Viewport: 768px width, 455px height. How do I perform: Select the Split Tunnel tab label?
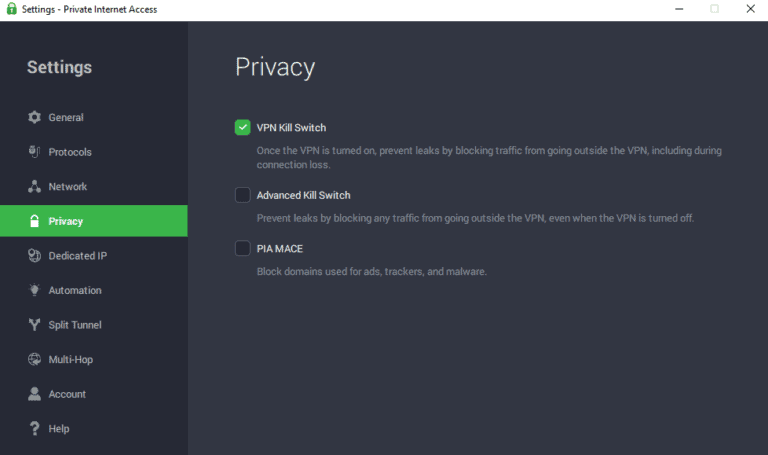pos(75,325)
